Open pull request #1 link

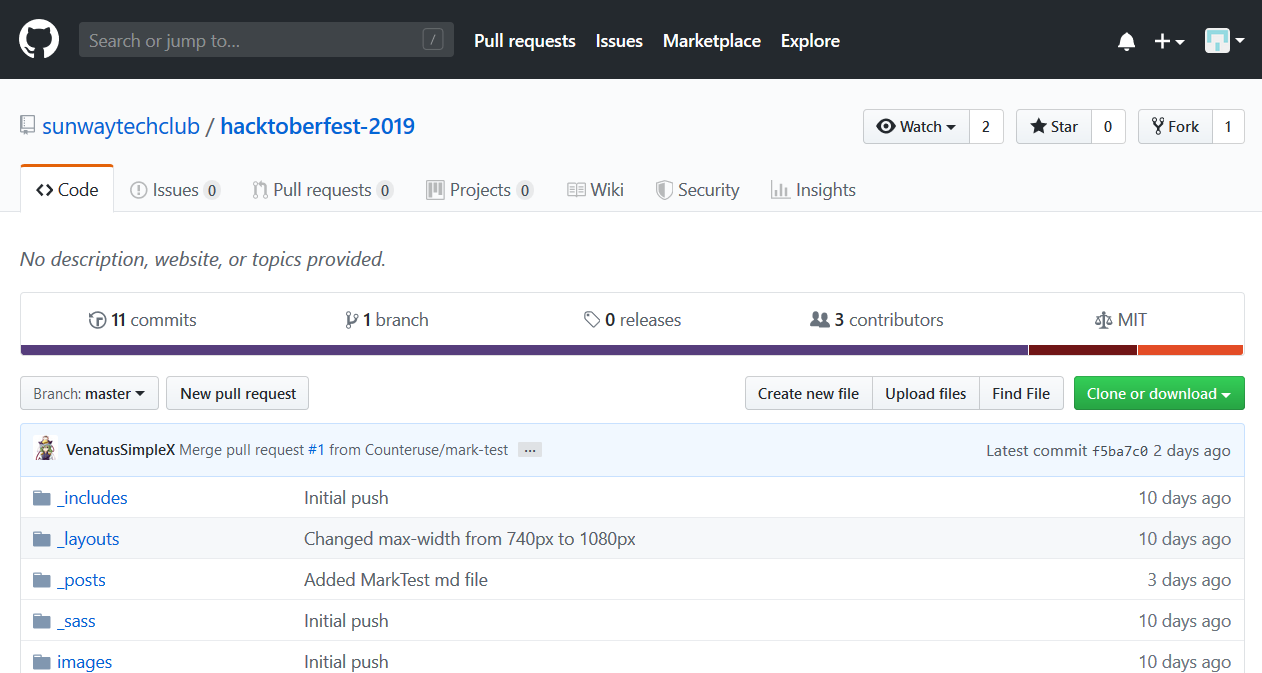[x=316, y=450]
